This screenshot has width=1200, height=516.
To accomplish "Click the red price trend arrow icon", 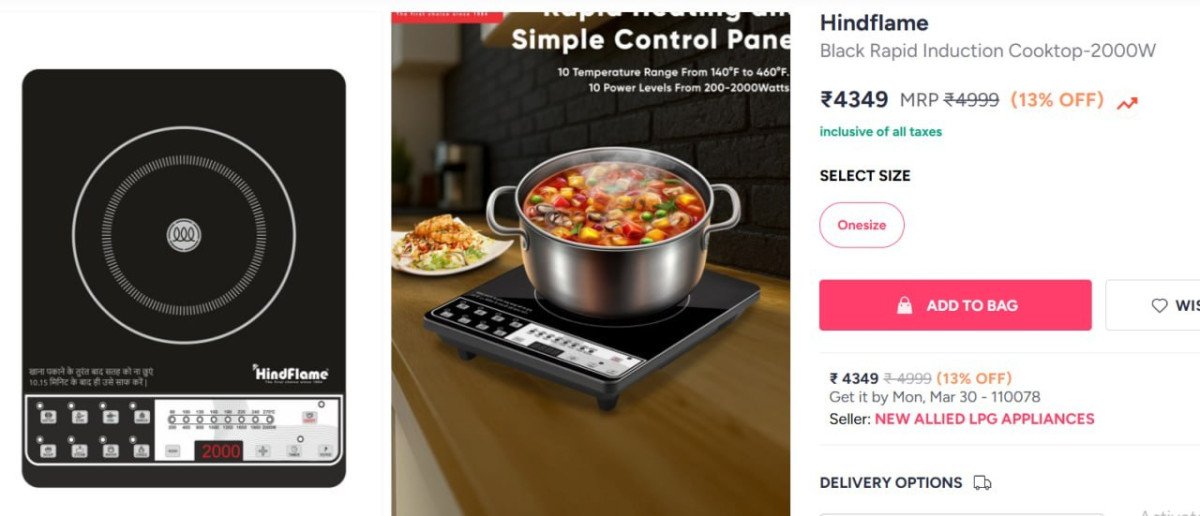I will (x=1127, y=103).
